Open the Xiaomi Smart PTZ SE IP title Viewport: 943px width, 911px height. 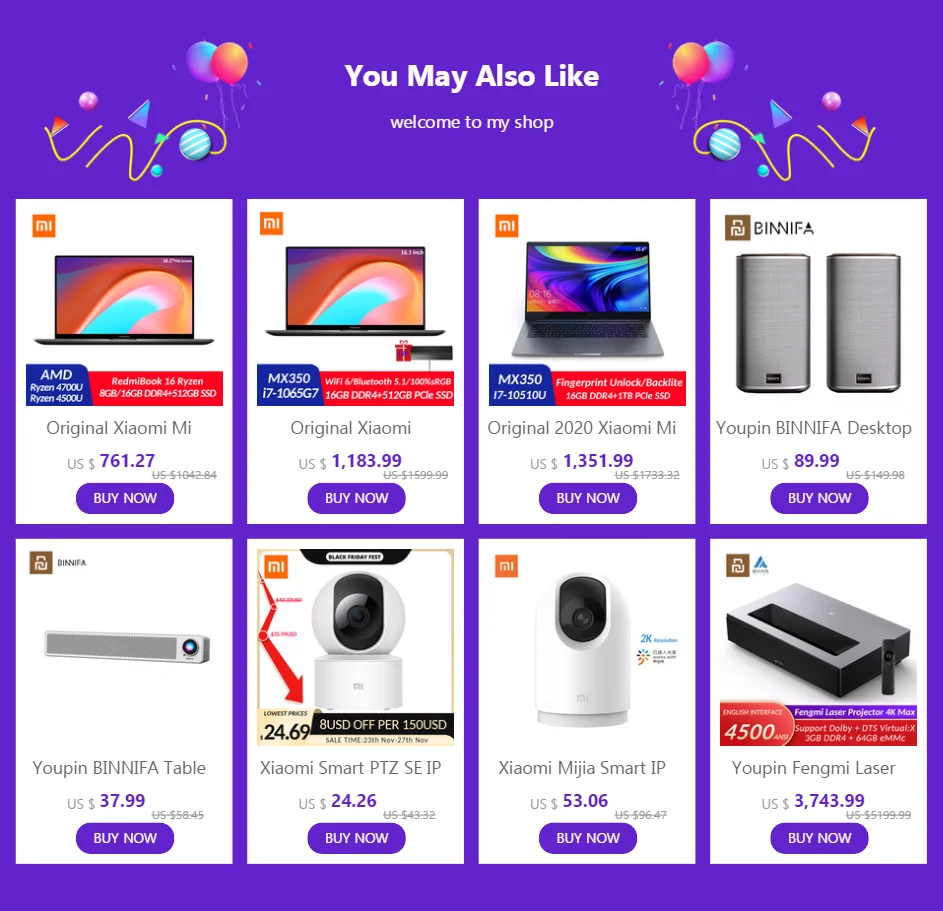[351, 768]
